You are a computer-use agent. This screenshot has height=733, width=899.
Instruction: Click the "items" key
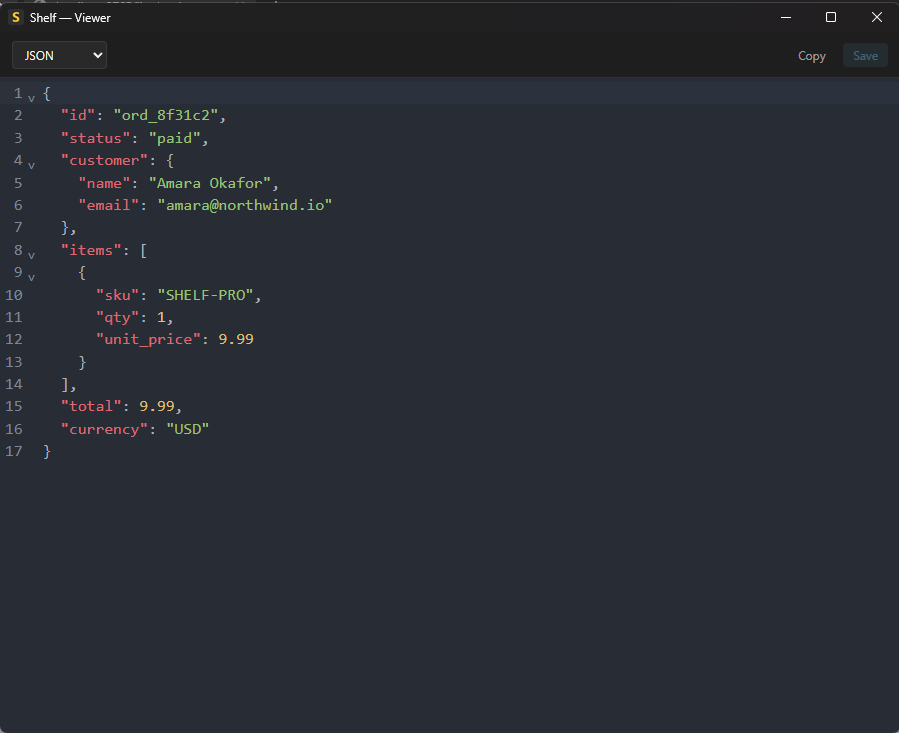coord(91,251)
